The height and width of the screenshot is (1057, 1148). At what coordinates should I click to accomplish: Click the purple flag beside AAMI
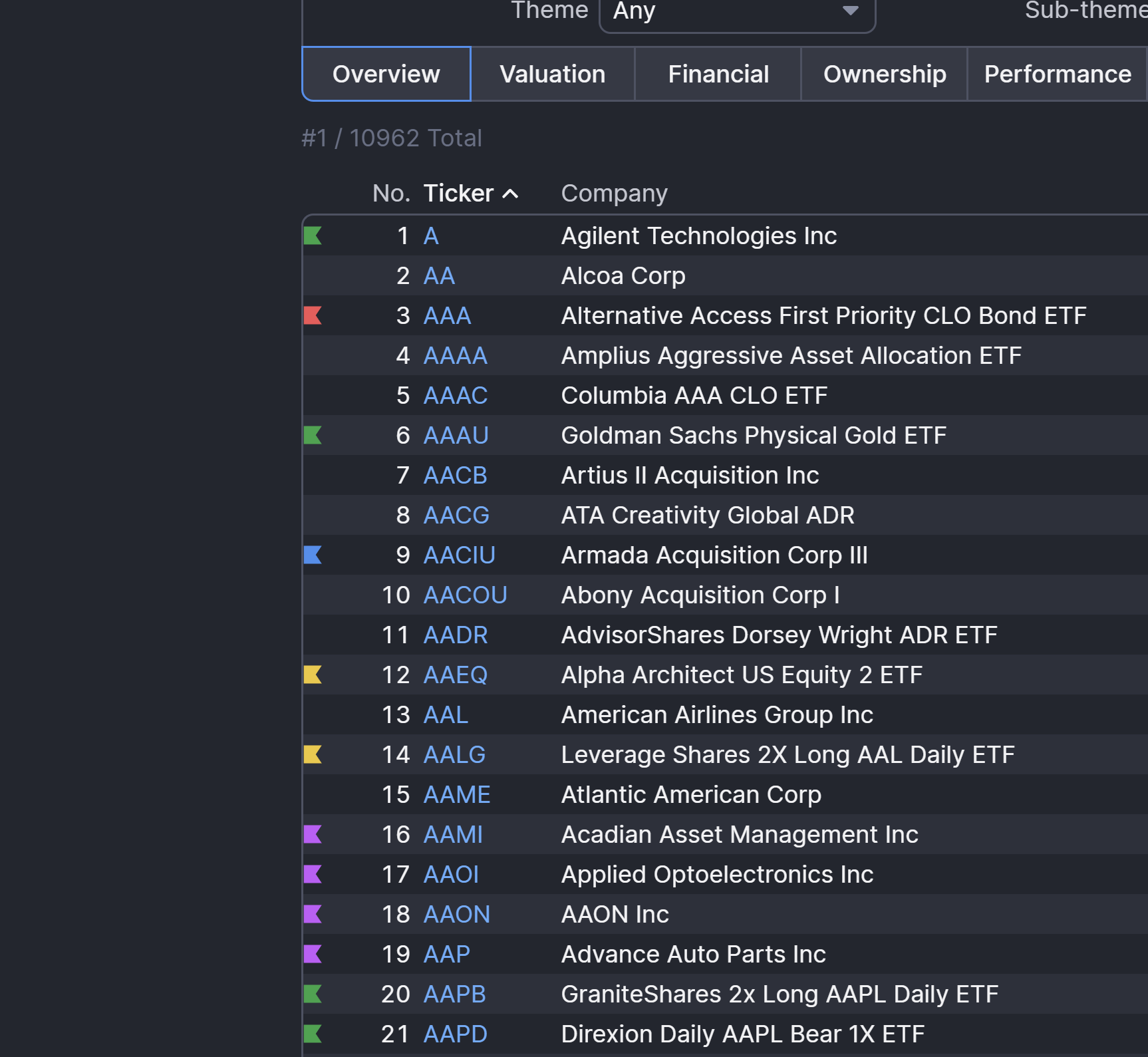click(x=313, y=834)
